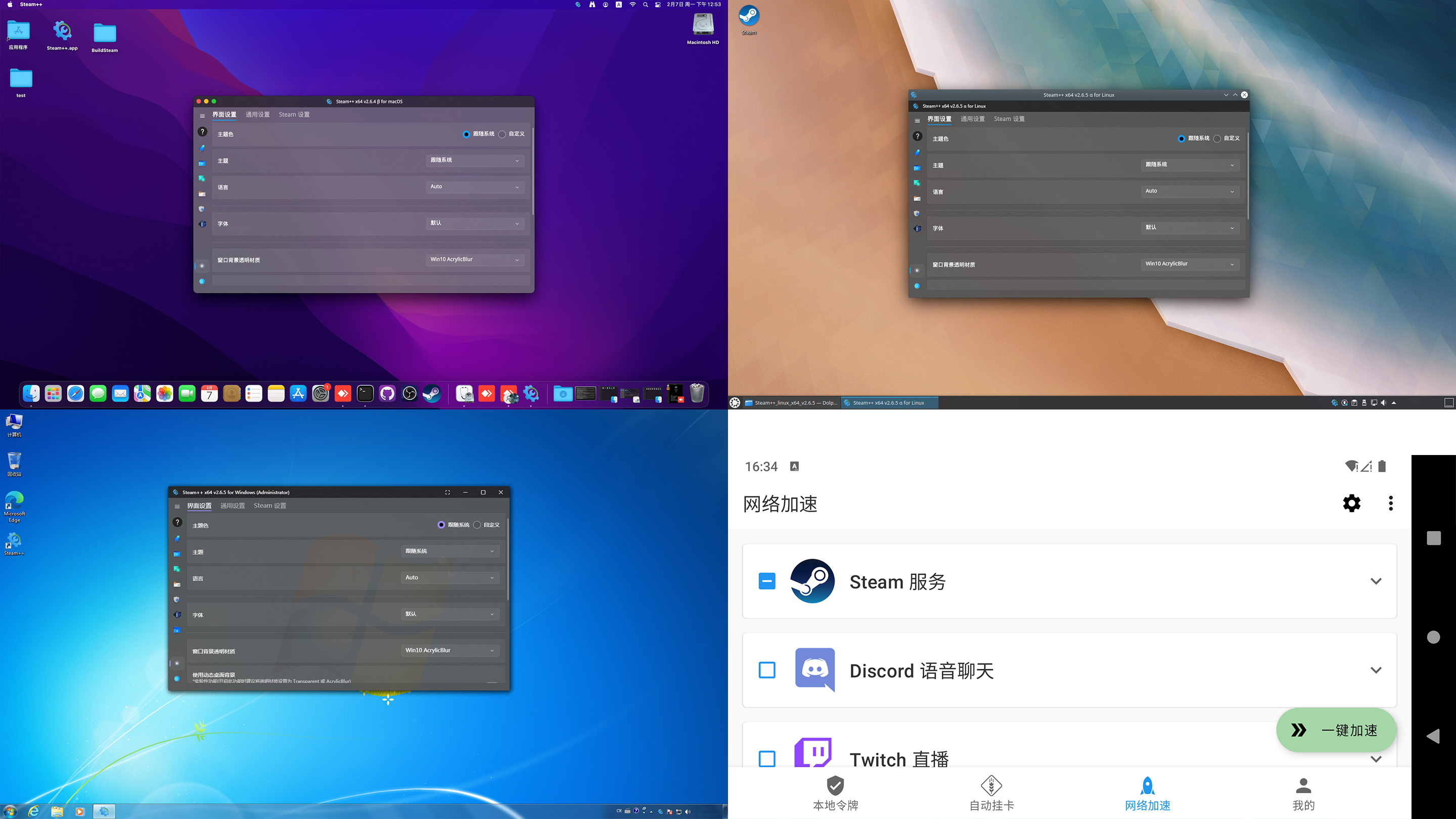The height and width of the screenshot is (819, 1456).
Task: Select 自定义 radio button in macOS window
Action: tap(502, 134)
